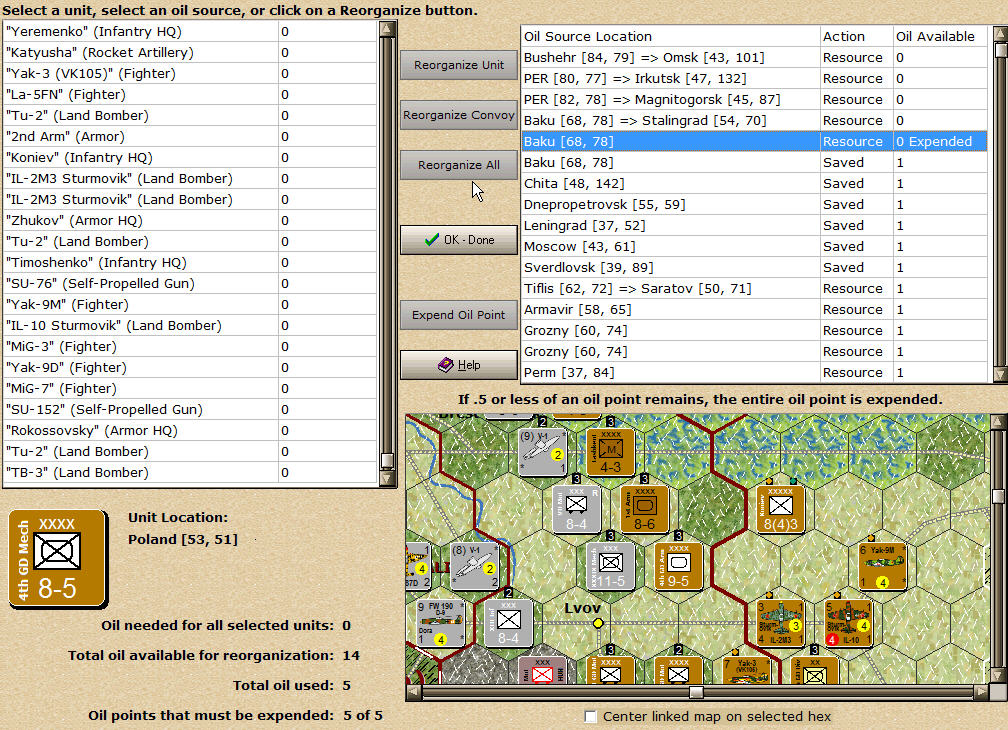Click Reorganize All button
1008x730 pixels.
click(x=459, y=165)
